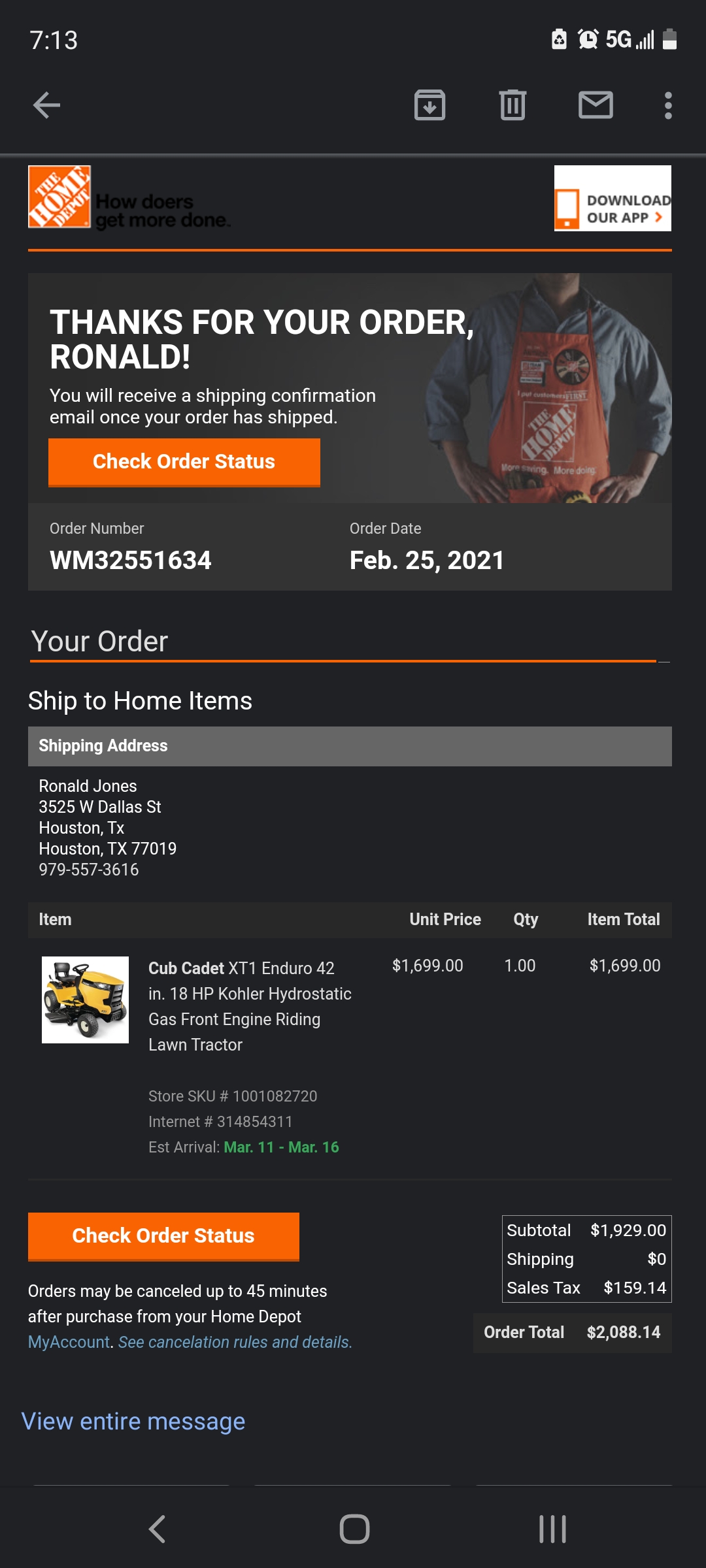
Task: Tap the phone number 979-557-3616
Action: coord(89,870)
